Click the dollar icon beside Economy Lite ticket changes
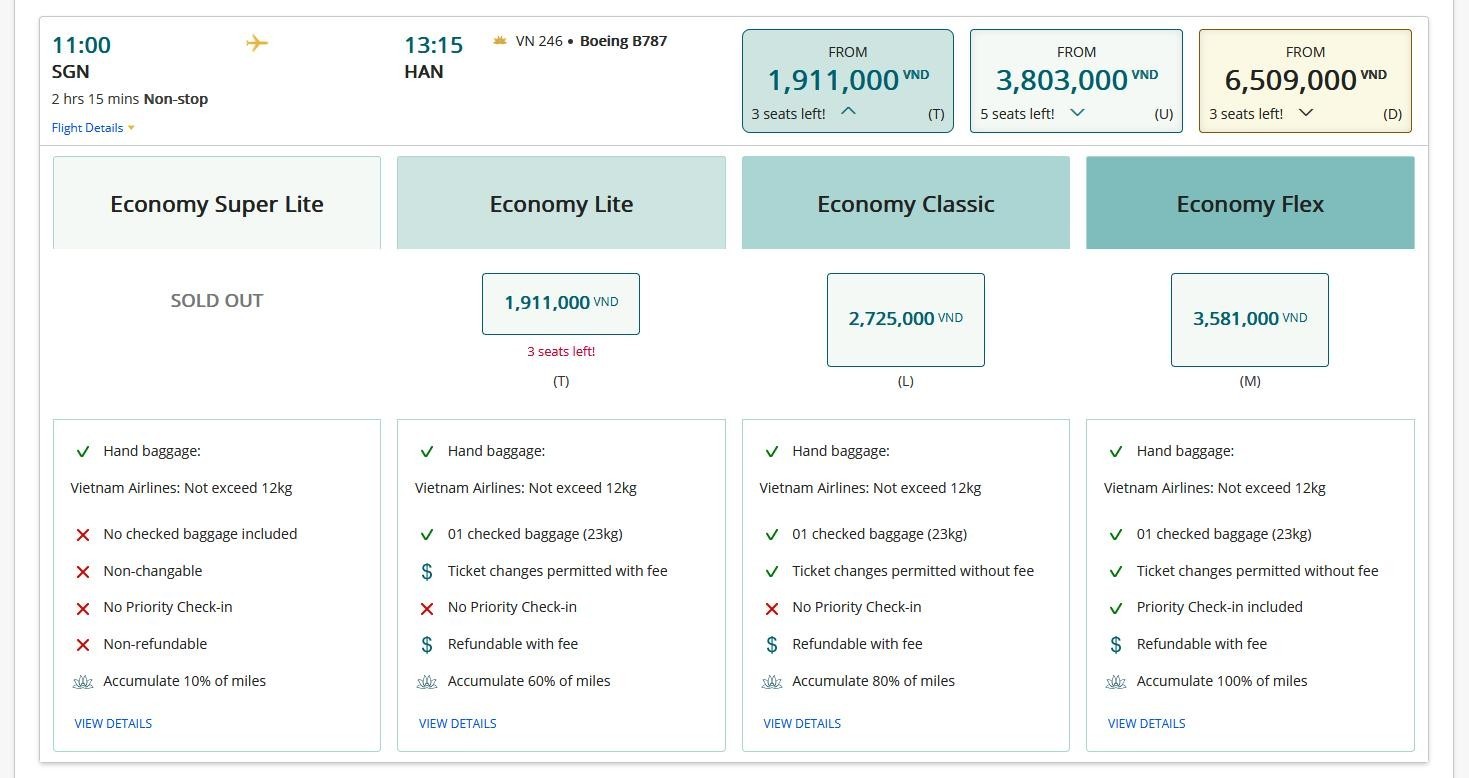Viewport: 1469px width, 778px height. pos(427,571)
